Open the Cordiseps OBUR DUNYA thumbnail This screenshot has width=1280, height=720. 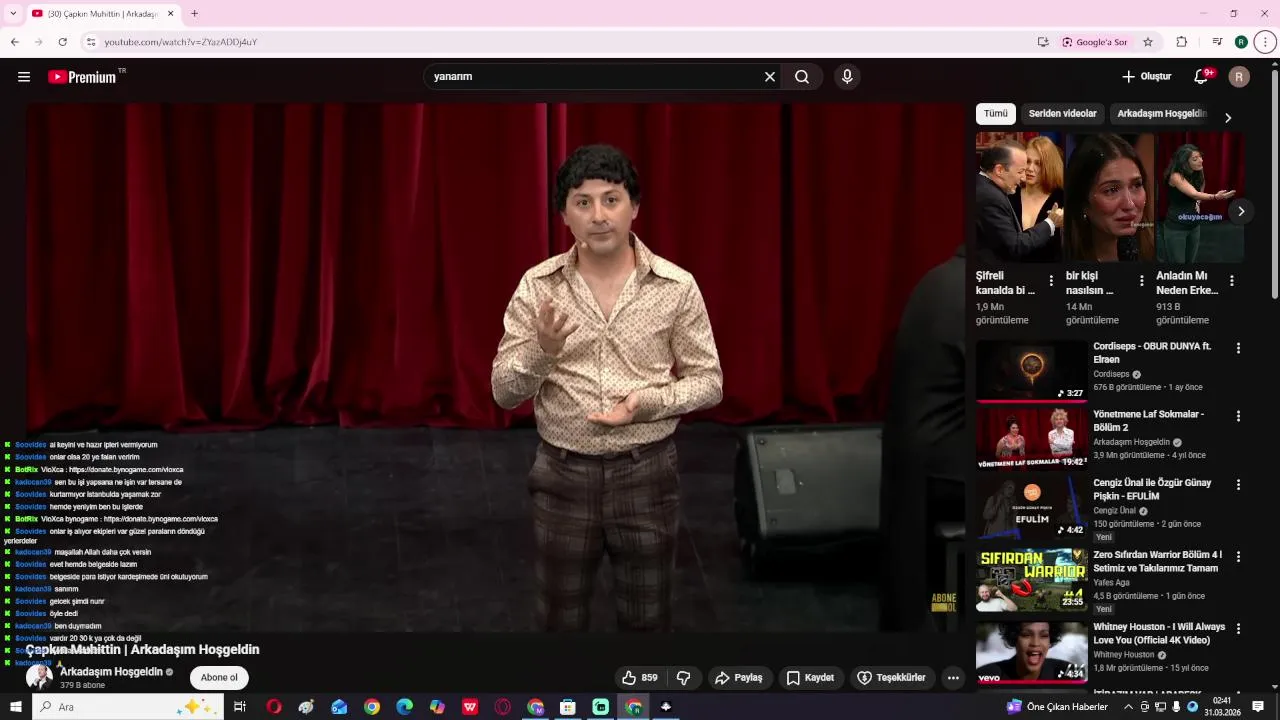pos(1032,371)
